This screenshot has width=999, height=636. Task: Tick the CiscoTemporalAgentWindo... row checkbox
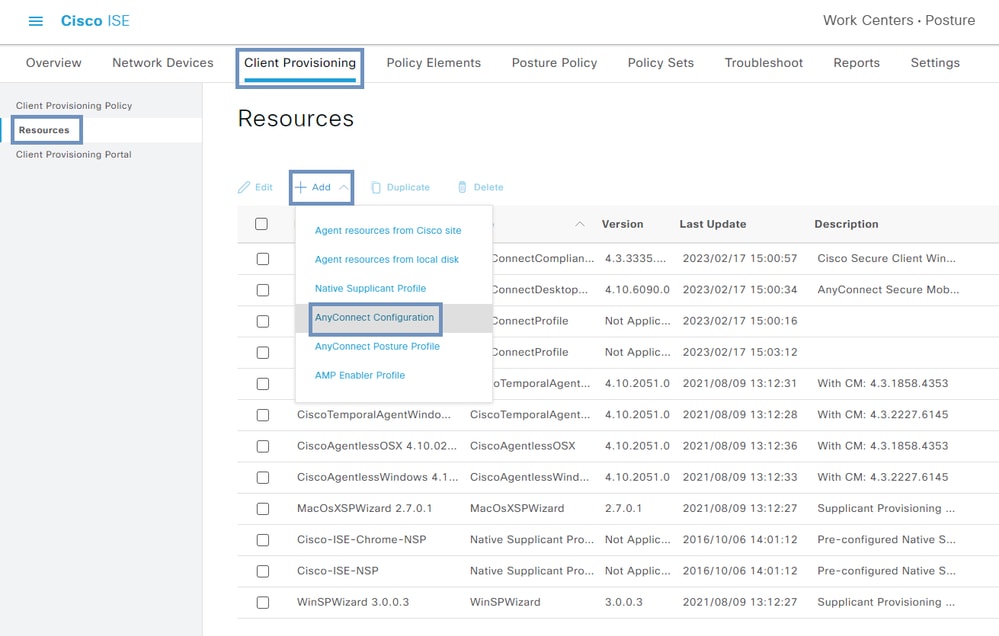pos(262,415)
